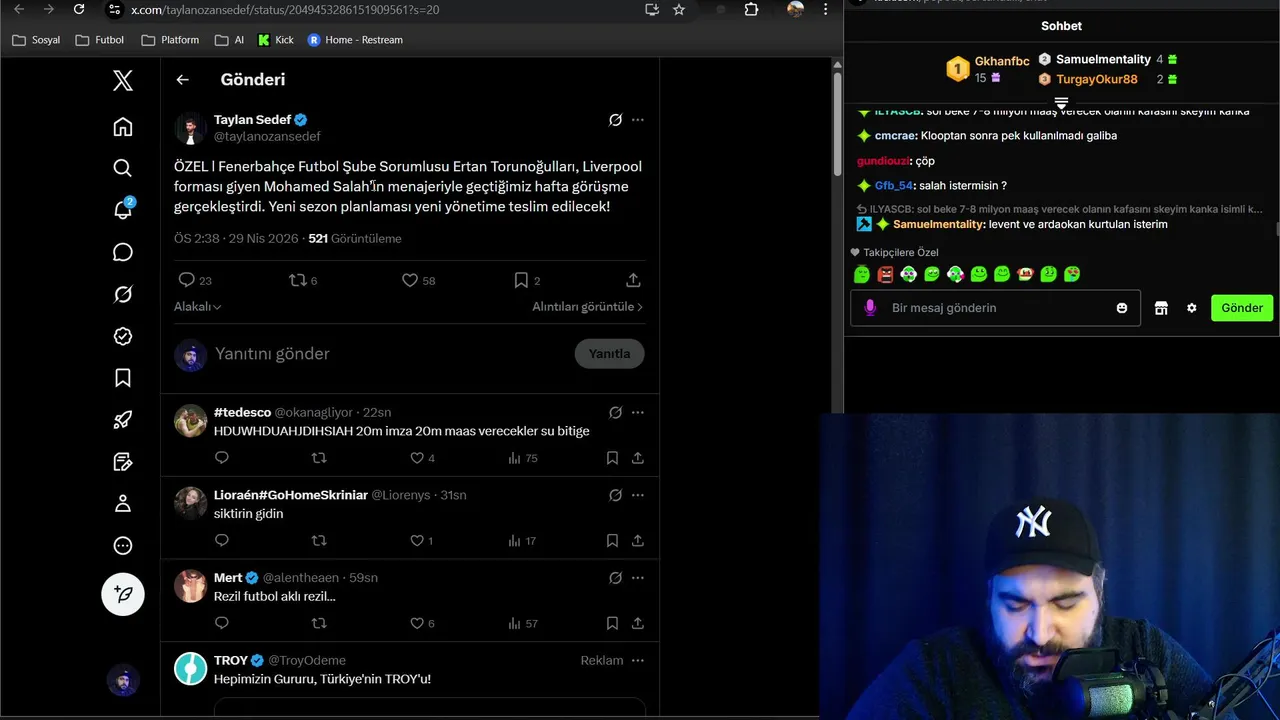This screenshot has height=720, width=1280.
Task: Open Gkhanfbc top gifter name
Action: point(1002,61)
